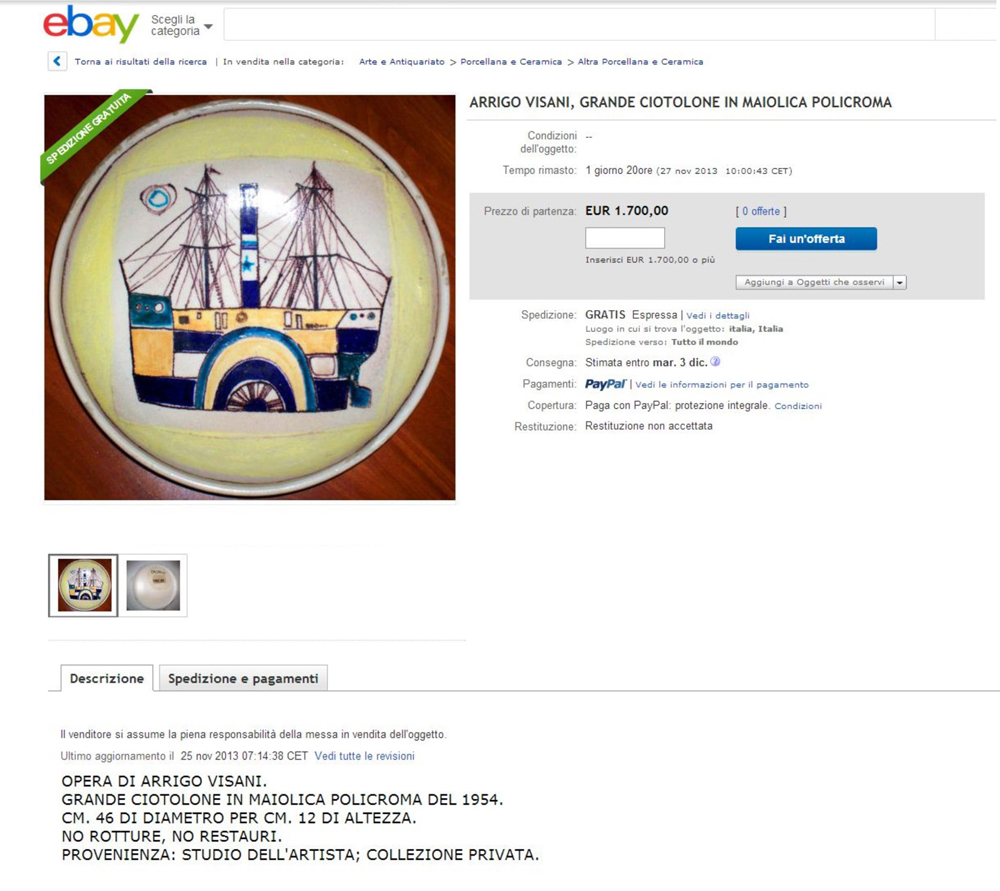Click the green Spedizione gratuita ribbon
Image resolution: width=1000 pixels, height=891 pixels.
92,132
